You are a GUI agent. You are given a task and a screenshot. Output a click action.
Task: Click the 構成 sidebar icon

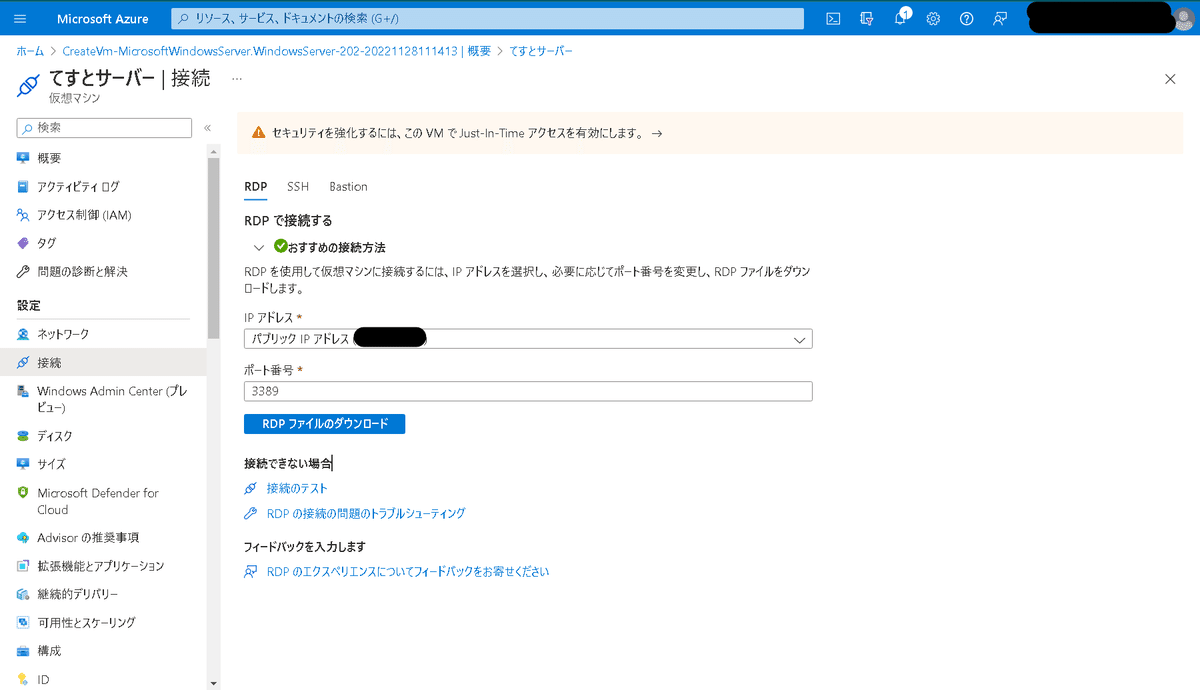coord(23,651)
